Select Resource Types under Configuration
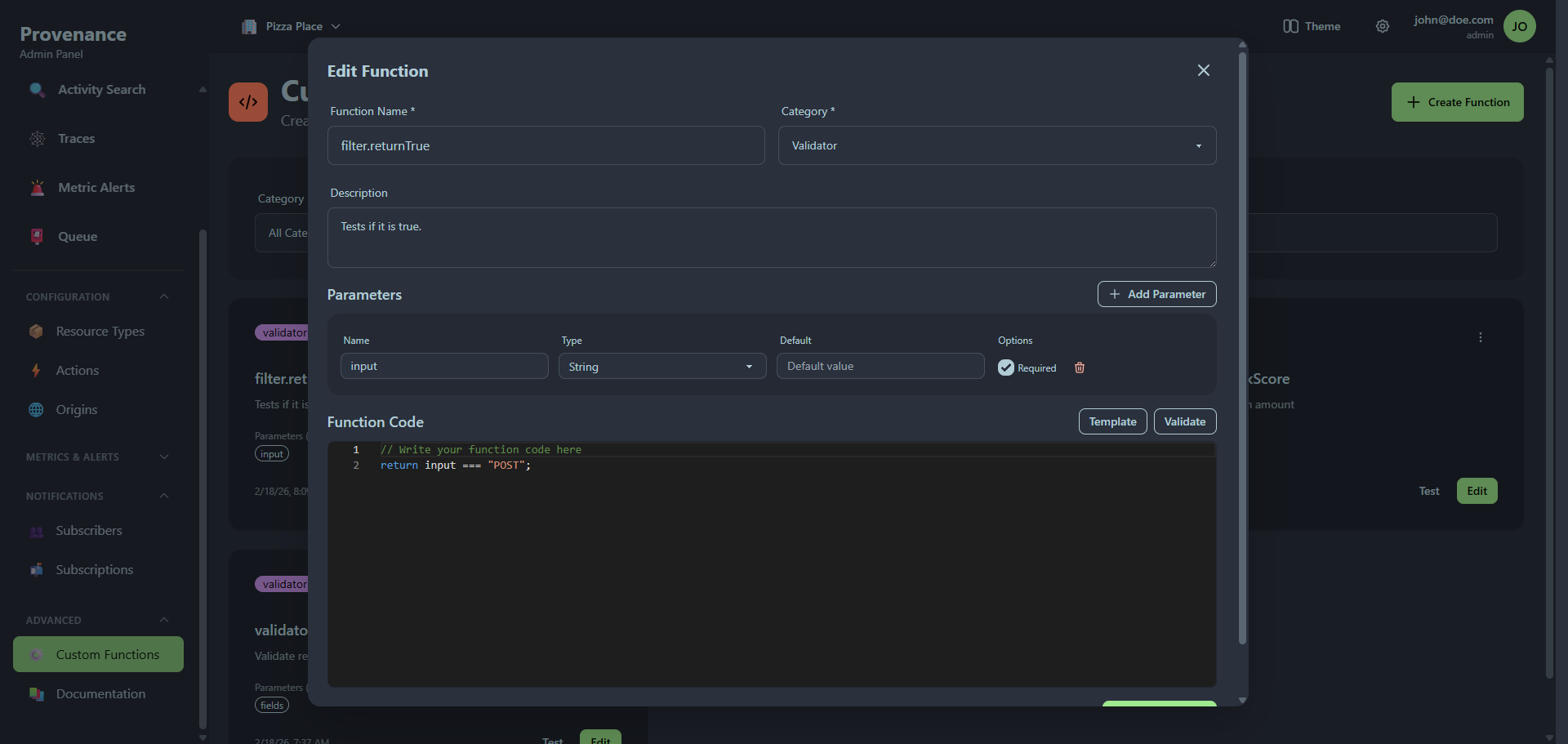Image resolution: width=1568 pixels, height=744 pixels. [x=100, y=332]
